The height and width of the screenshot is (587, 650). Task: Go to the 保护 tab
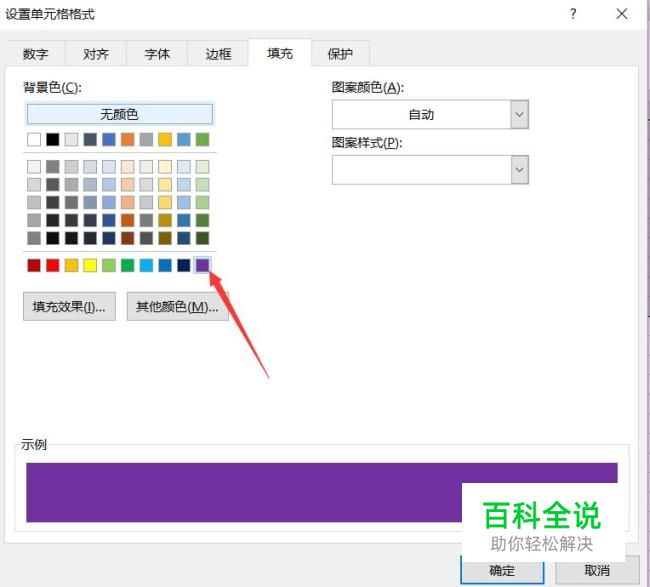tap(340, 54)
